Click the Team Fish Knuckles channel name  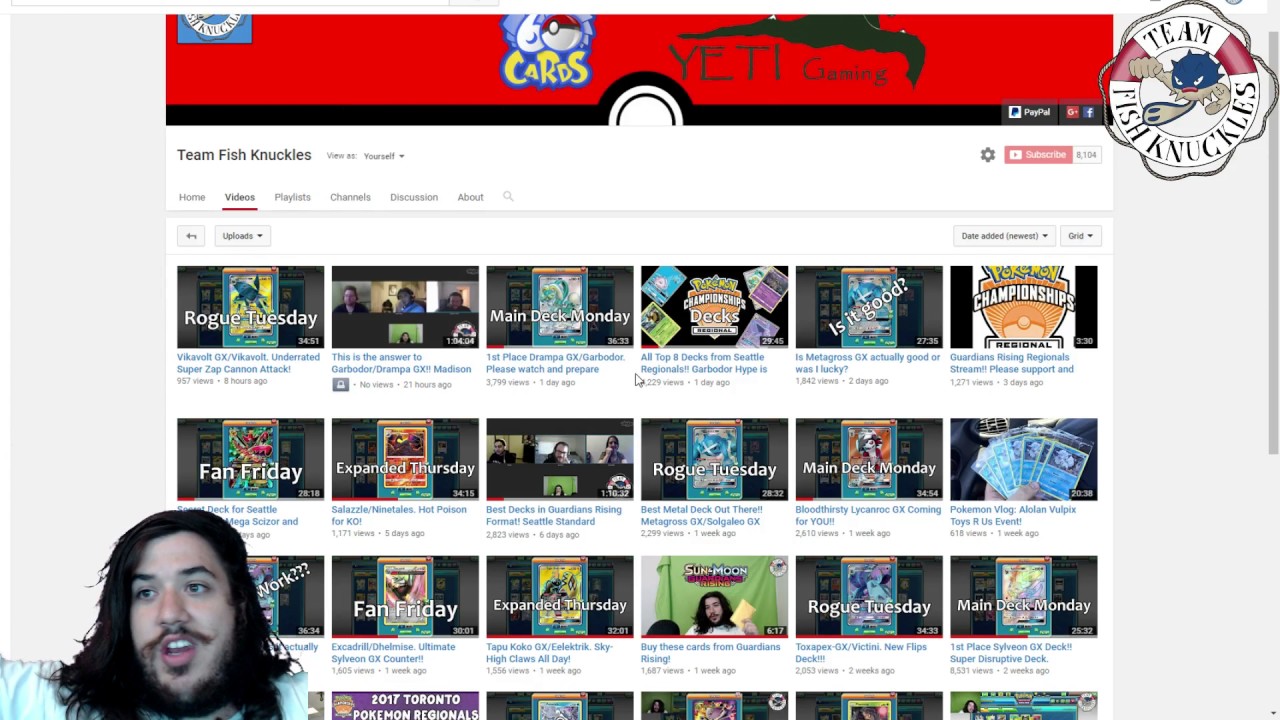244,155
